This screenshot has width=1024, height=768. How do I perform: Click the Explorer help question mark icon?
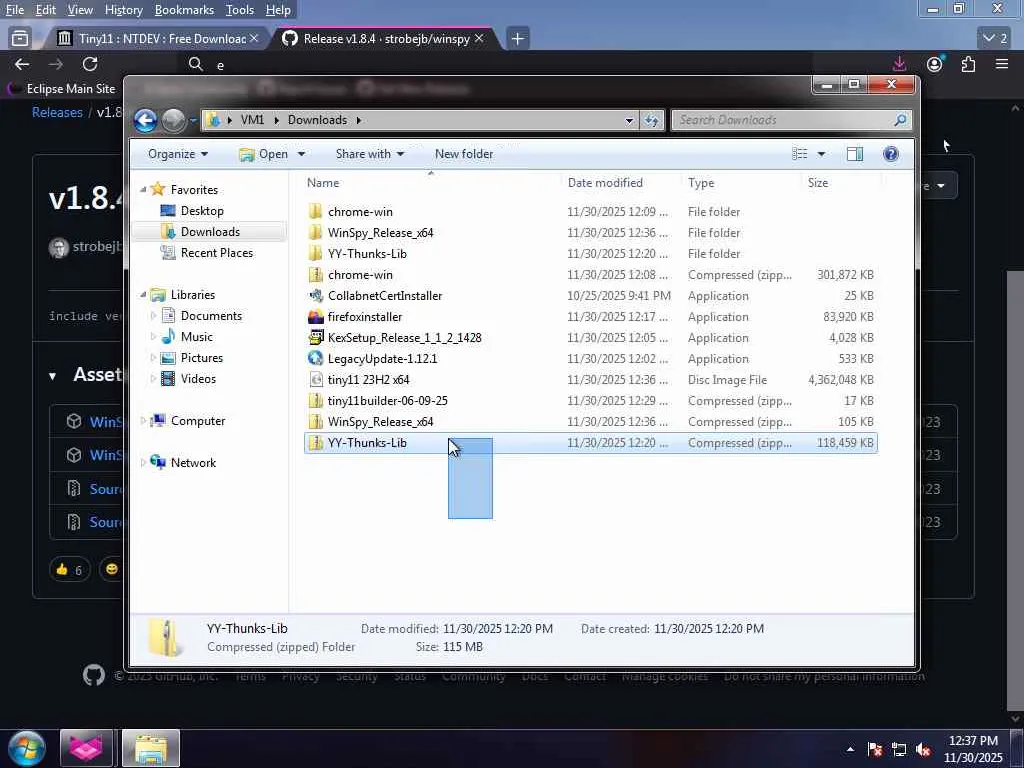click(890, 154)
